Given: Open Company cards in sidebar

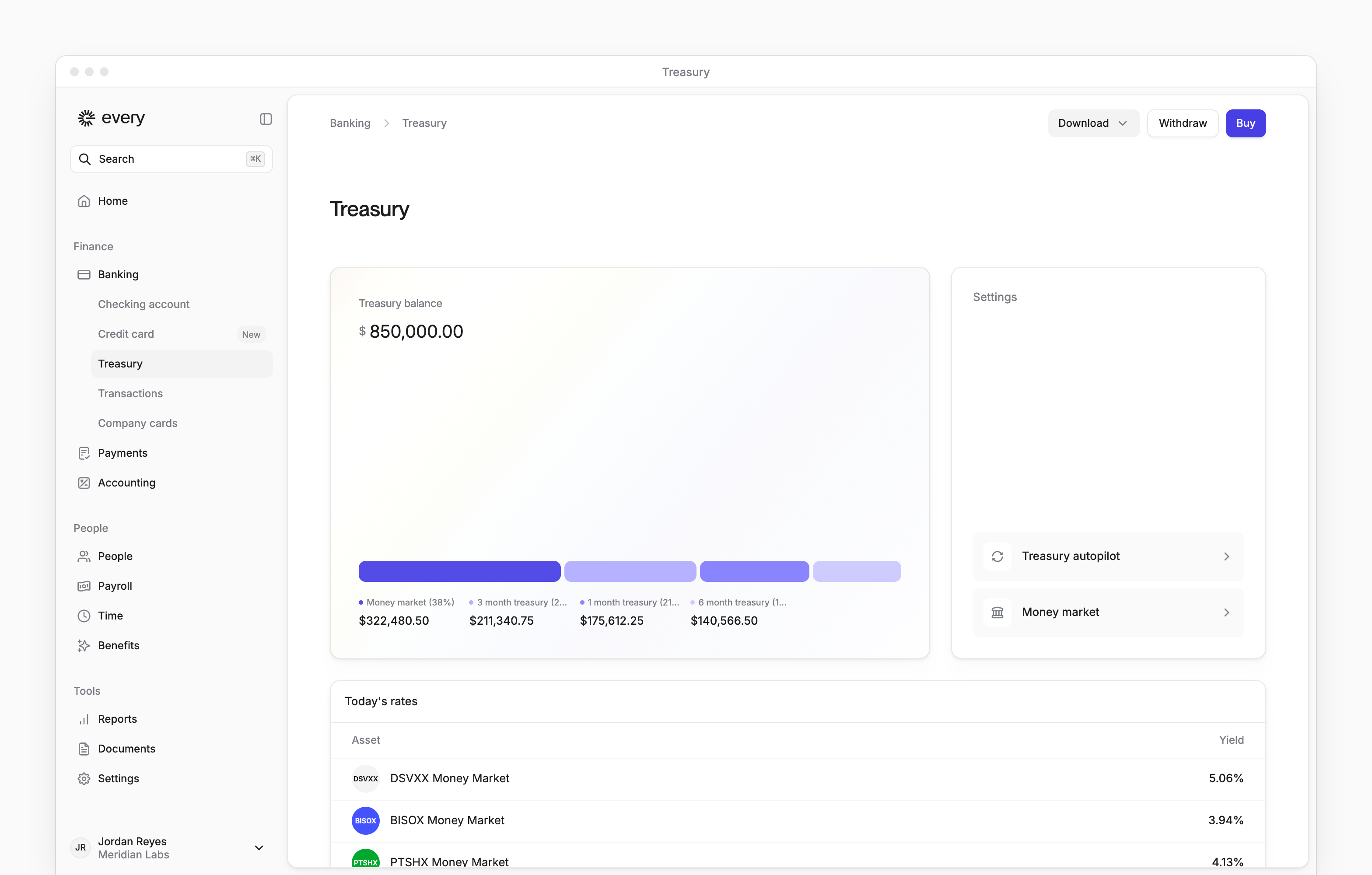Looking at the screenshot, I should point(182,423).
